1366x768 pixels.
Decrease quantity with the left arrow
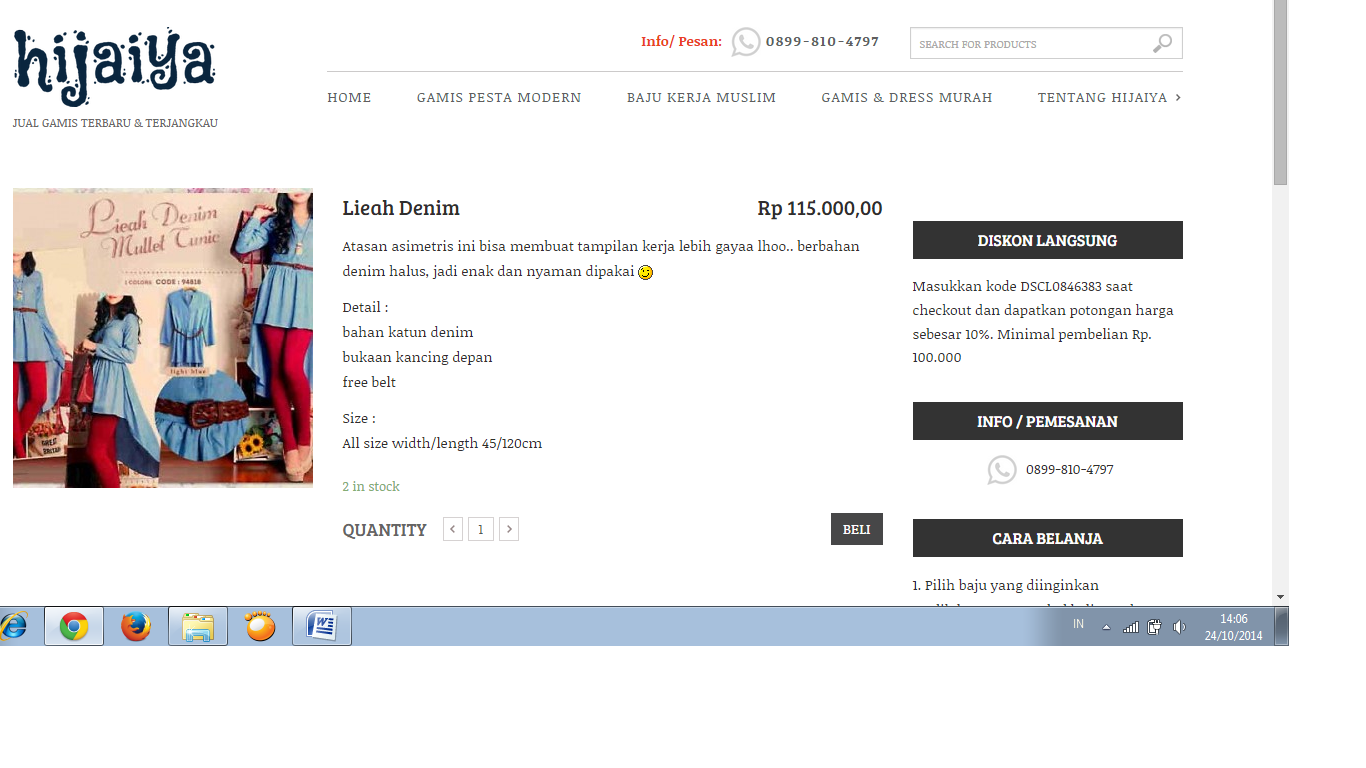tap(453, 530)
